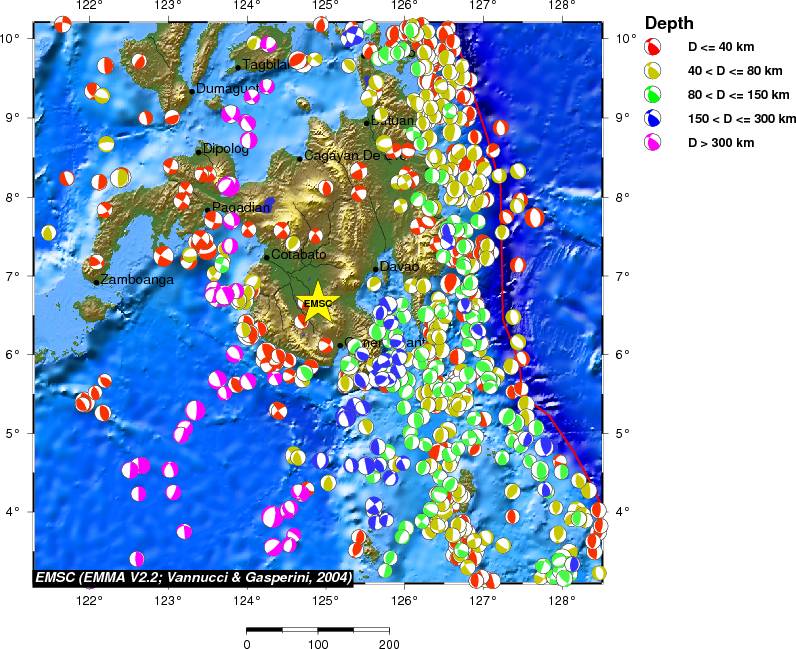Viewport: 796px width, 649px height.
Task: Click the Cagayan De Oro city label
Action: (355, 156)
